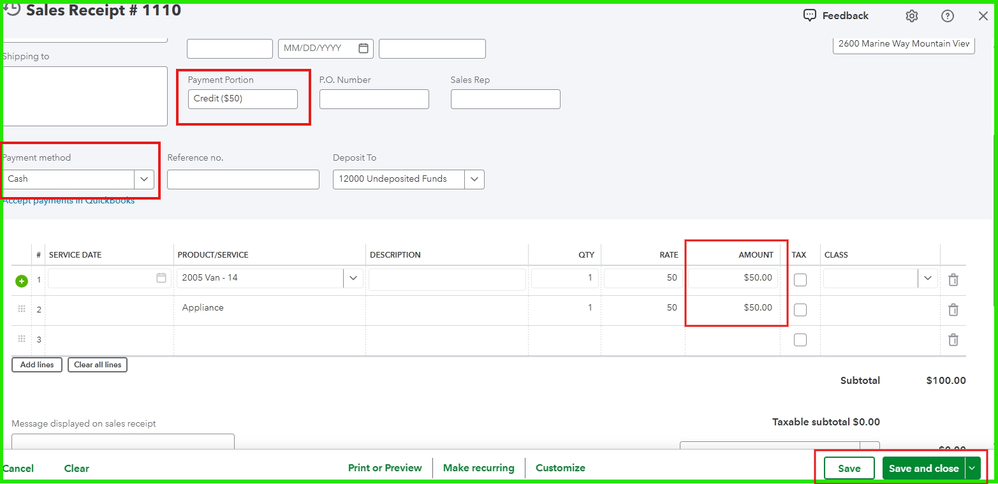Click the Shipping to text box
Viewport: 998px width, 484px height.
tap(85, 96)
